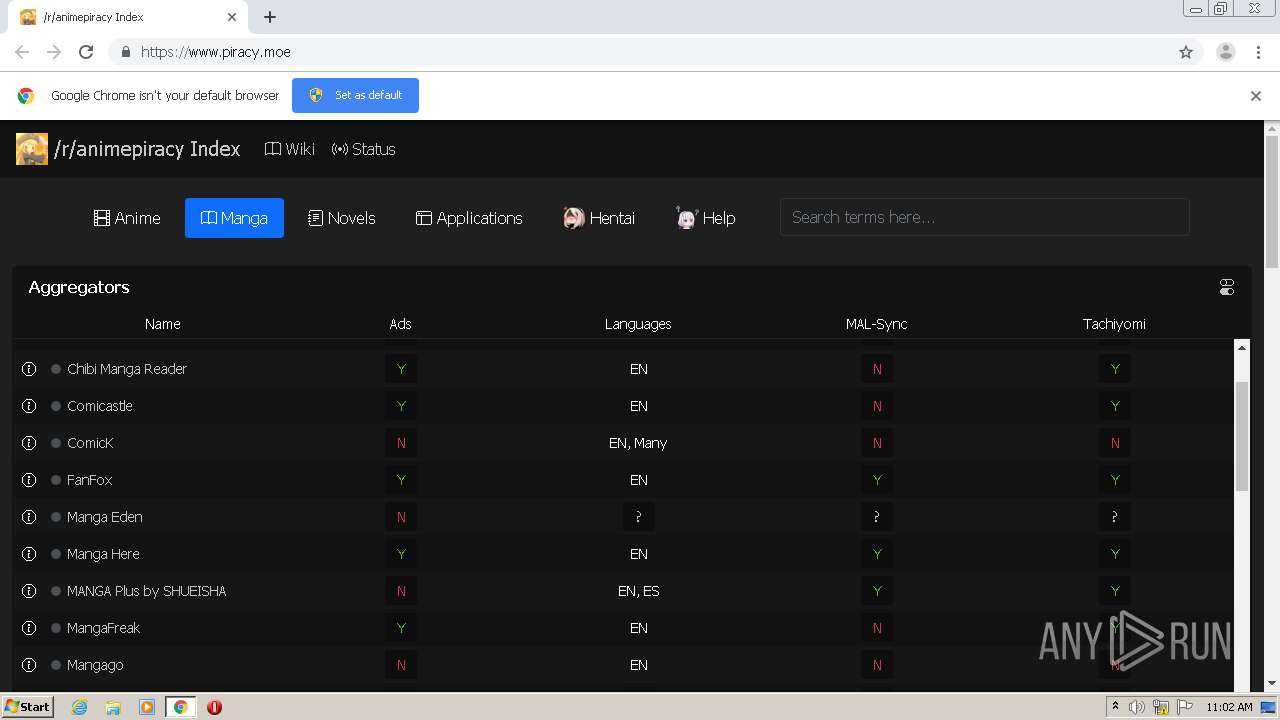The width and height of the screenshot is (1280, 720).
Task: Open info icon for Manga Here
Action: 29,554
